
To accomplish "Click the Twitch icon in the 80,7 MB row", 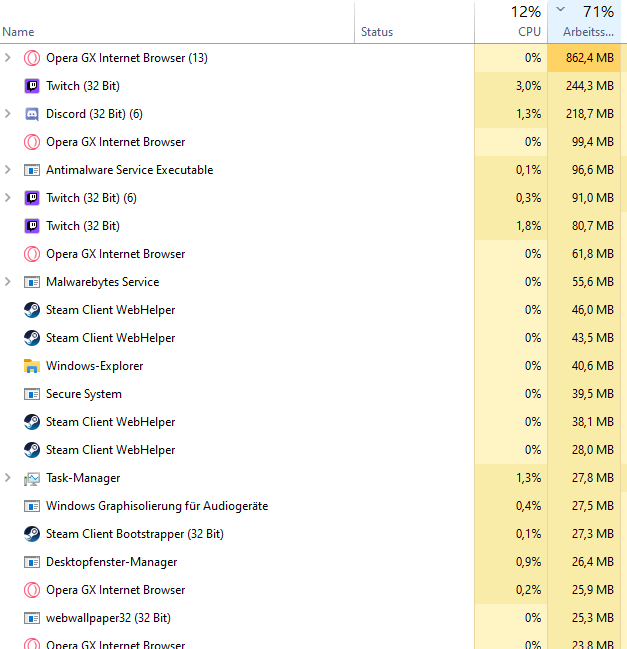I will (32, 226).
